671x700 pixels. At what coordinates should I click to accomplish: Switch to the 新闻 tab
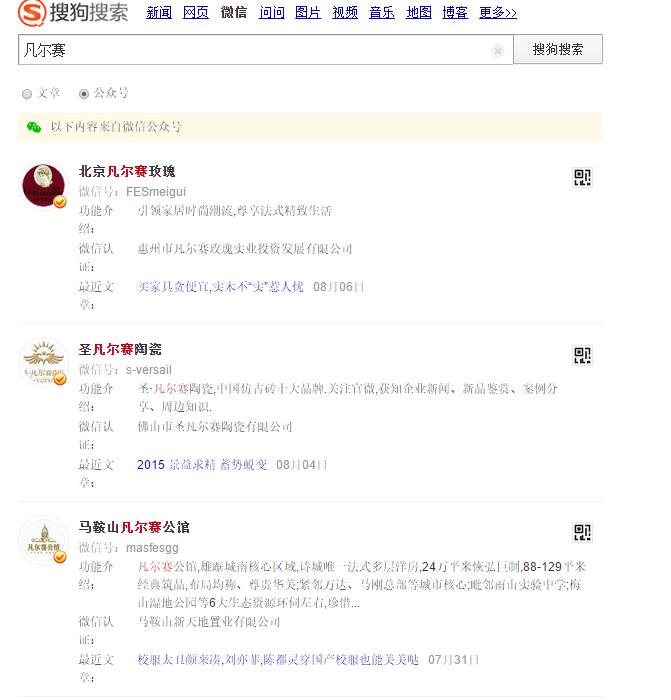coord(159,12)
